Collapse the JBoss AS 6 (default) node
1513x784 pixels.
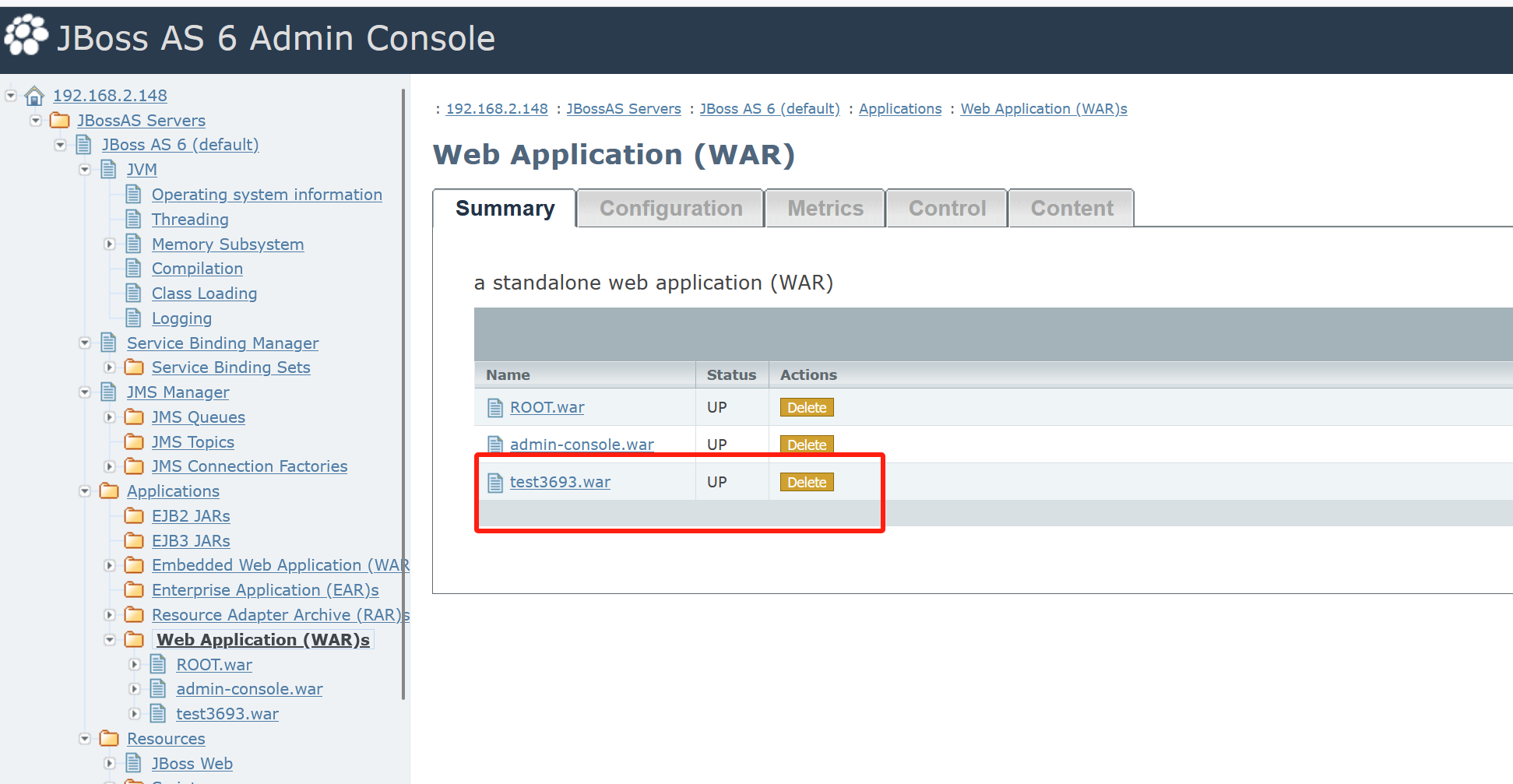coord(61,145)
